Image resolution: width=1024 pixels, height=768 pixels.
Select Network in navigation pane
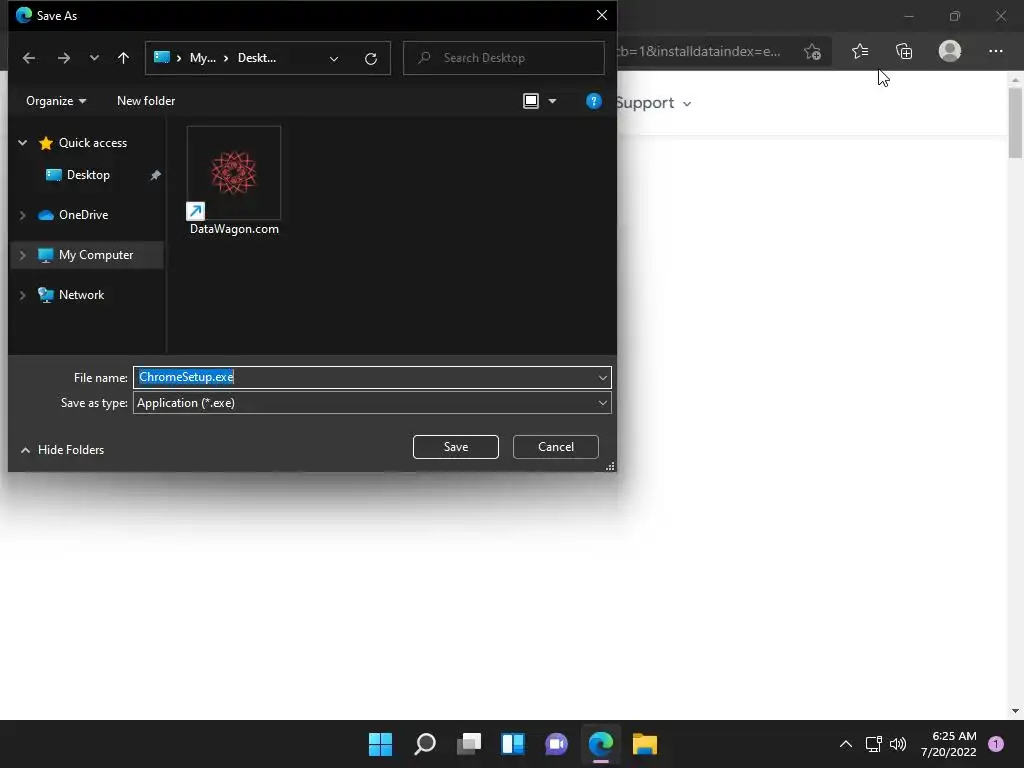[82, 295]
